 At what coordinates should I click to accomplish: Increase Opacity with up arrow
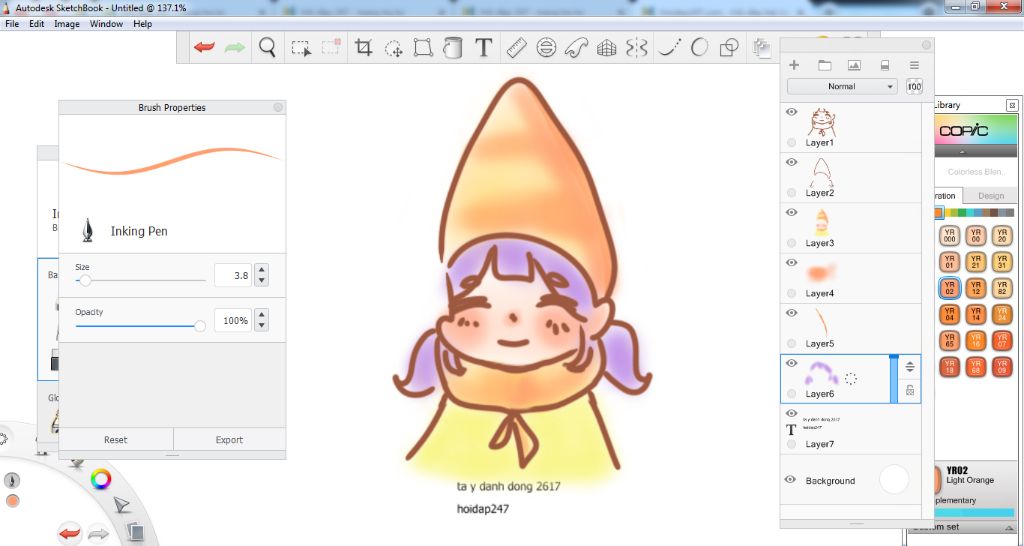click(x=261, y=315)
